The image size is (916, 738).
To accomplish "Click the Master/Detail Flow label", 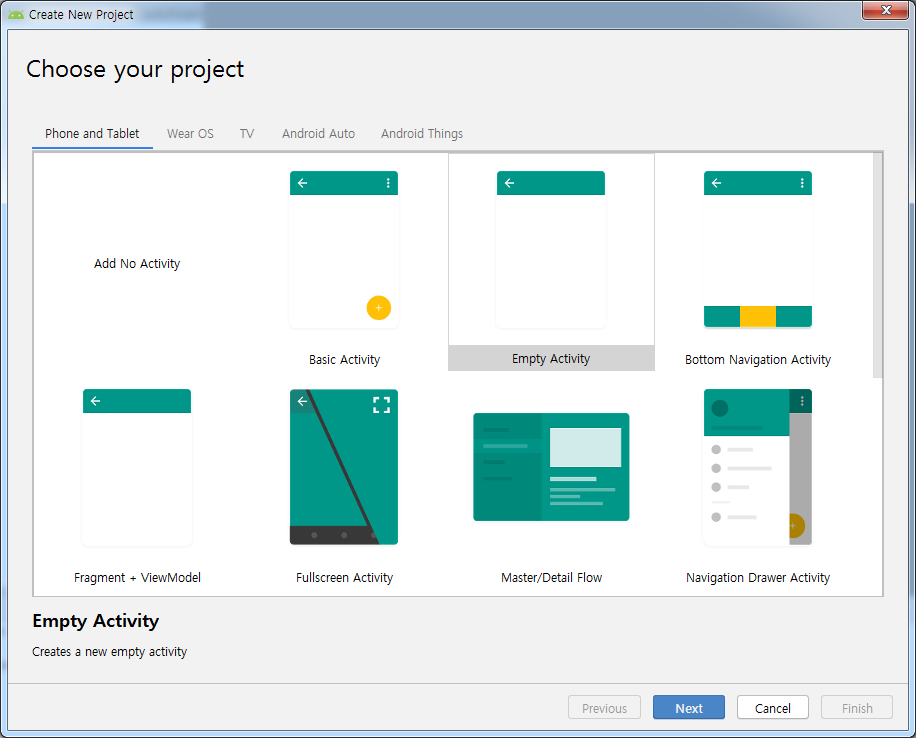I will pos(551,577).
